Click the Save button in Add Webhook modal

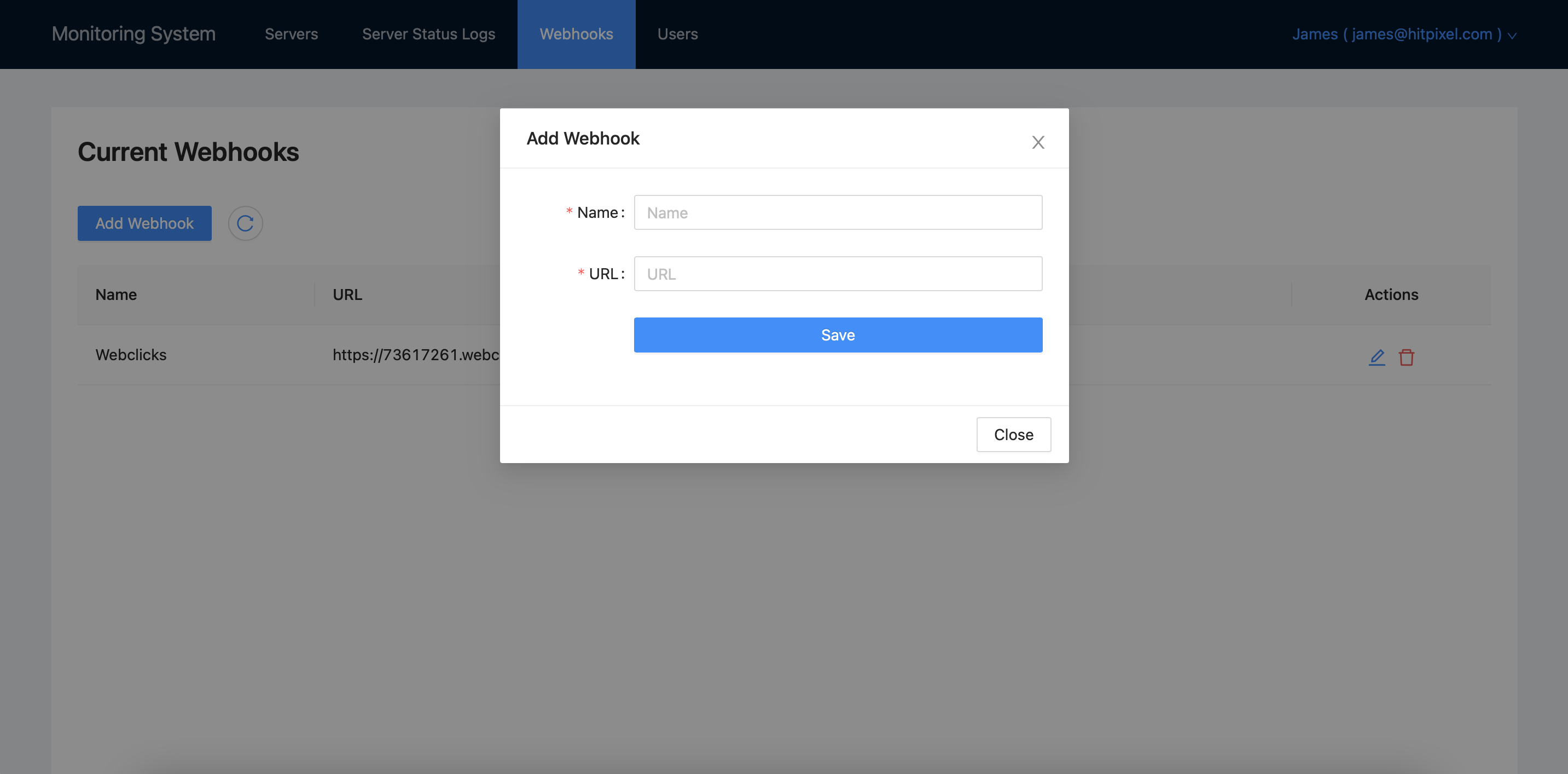(x=838, y=334)
